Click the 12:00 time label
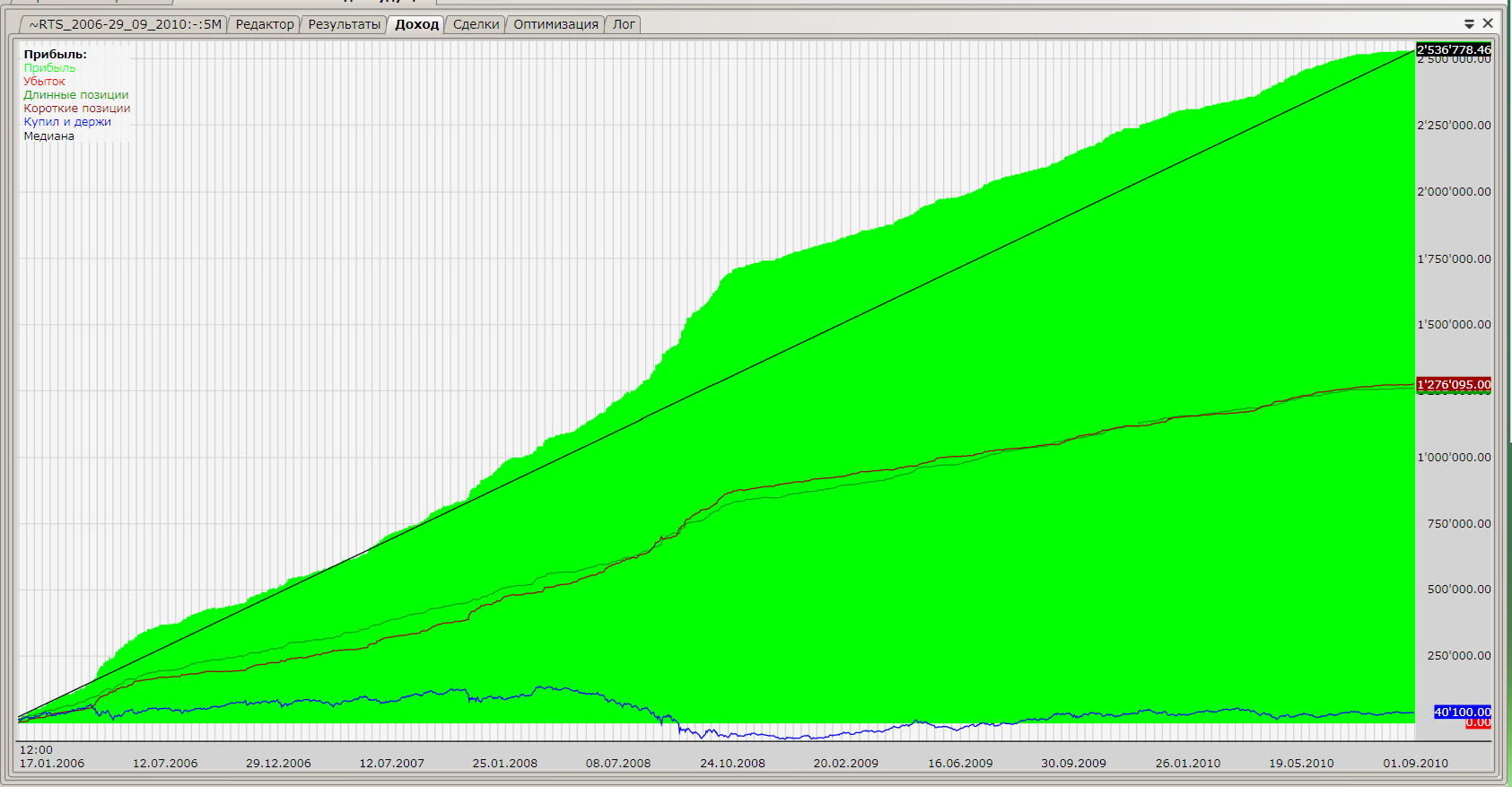Image resolution: width=1512 pixels, height=787 pixels. click(36, 750)
